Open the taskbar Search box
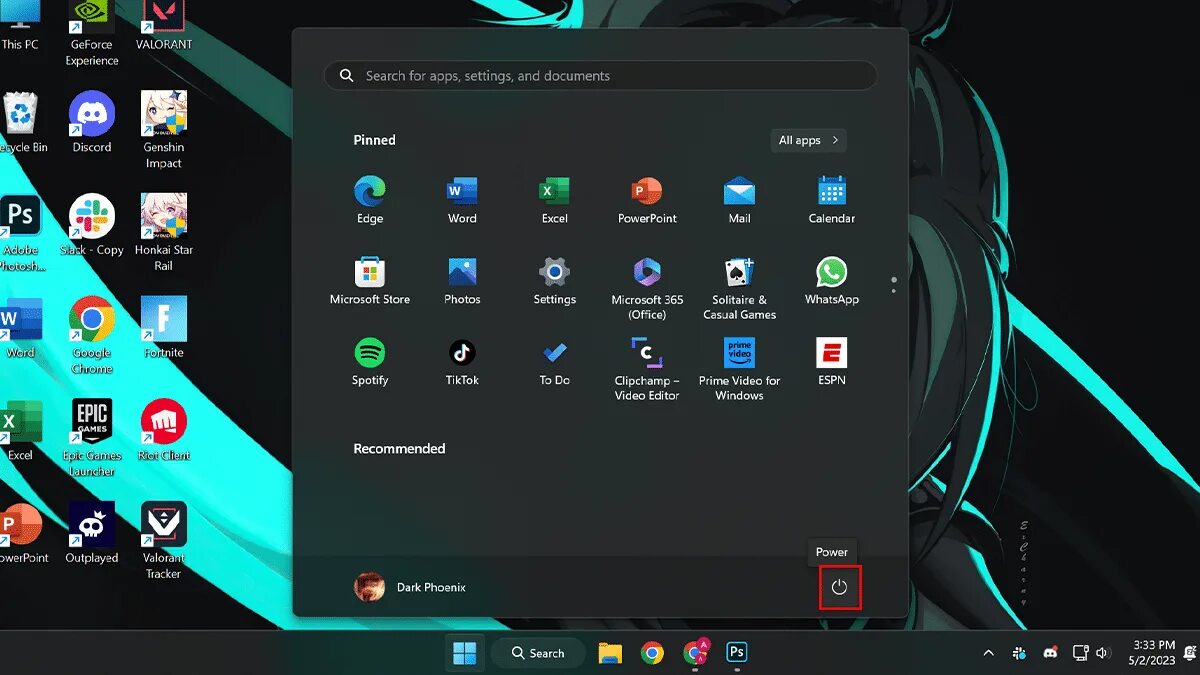Screen dimensions: 1200x675 538,653
